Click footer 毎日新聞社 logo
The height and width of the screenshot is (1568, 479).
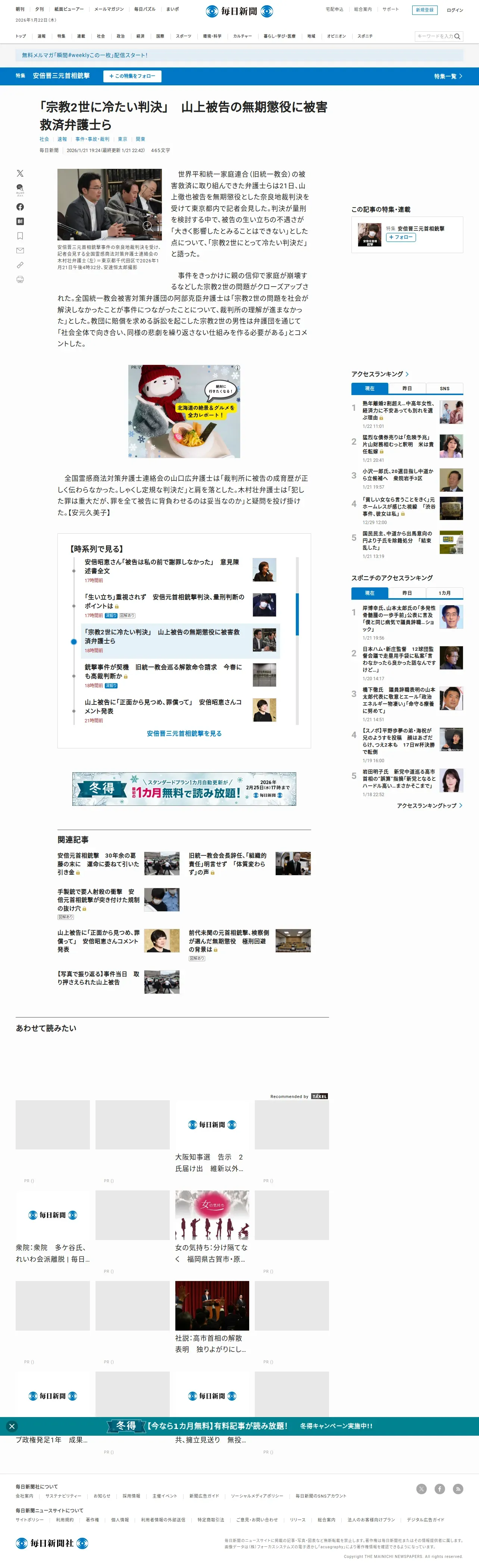(x=52, y=1543)
